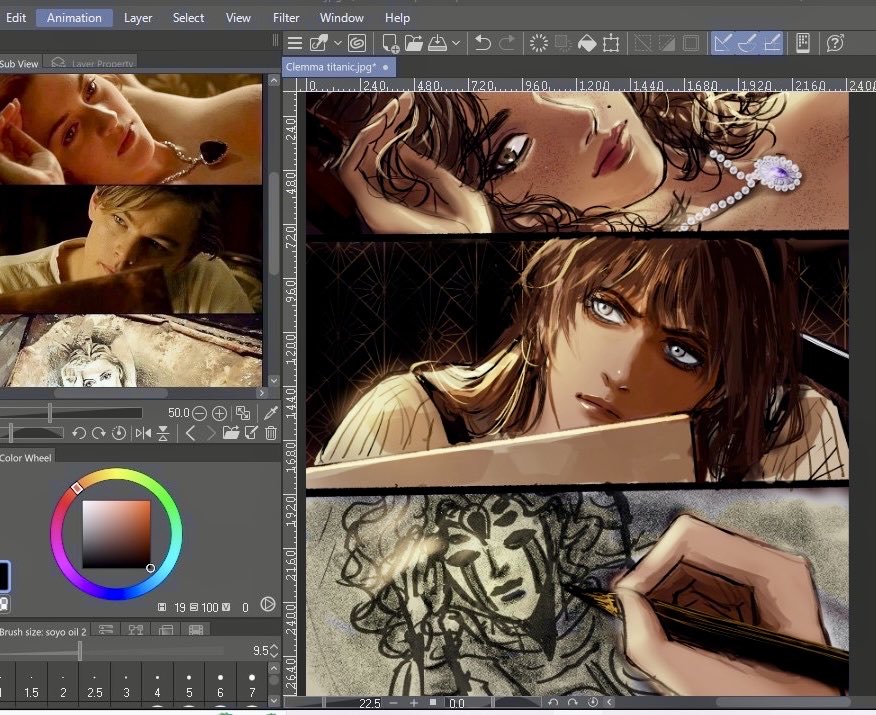Click the brush size slider

112,651
